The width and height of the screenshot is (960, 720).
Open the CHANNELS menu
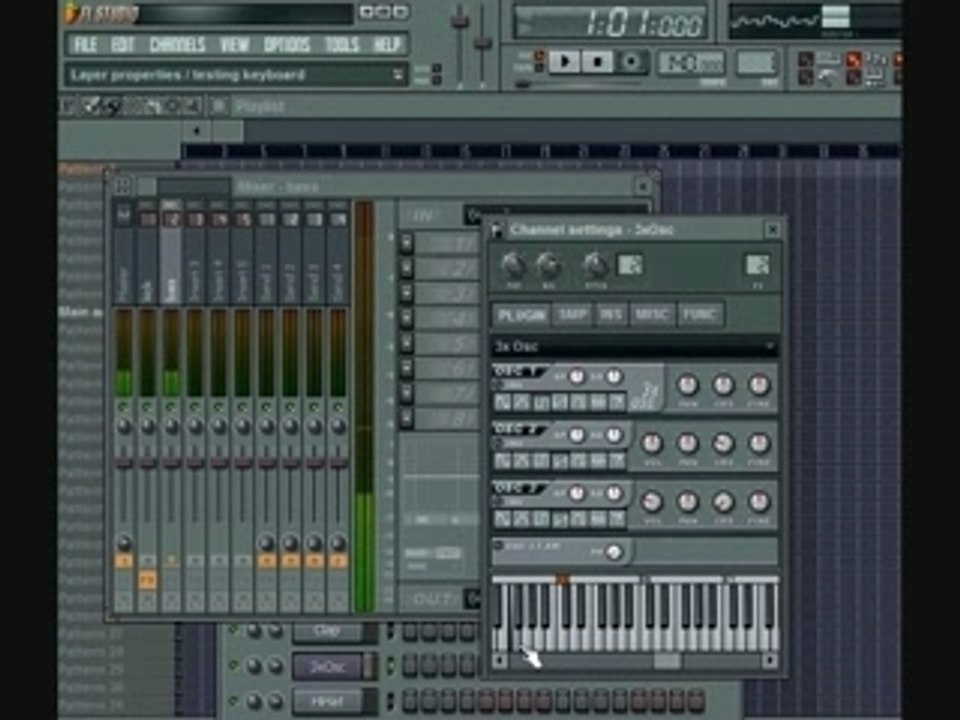177,45
